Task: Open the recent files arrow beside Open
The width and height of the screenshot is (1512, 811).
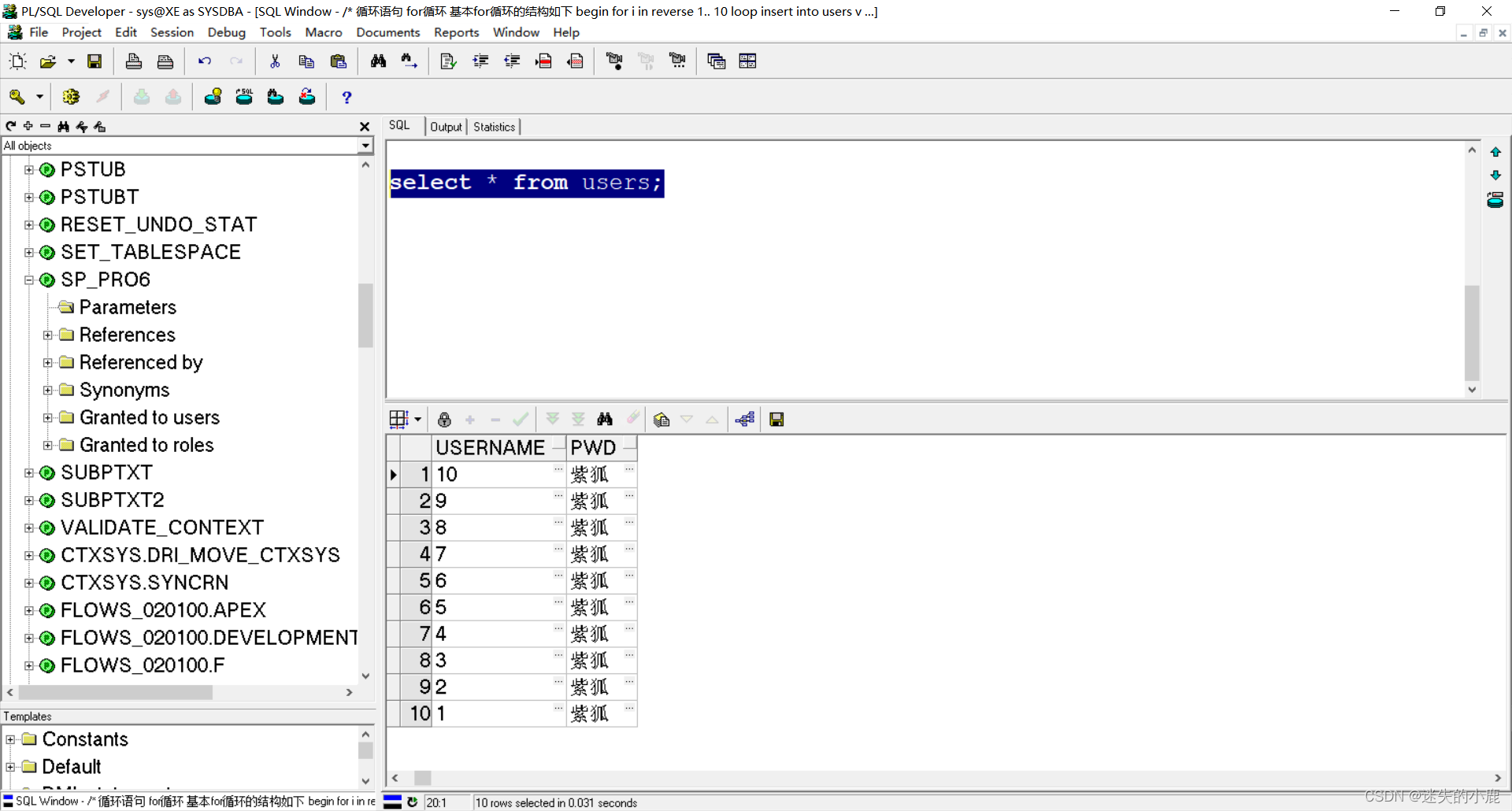Action: (x=71, y=61)
